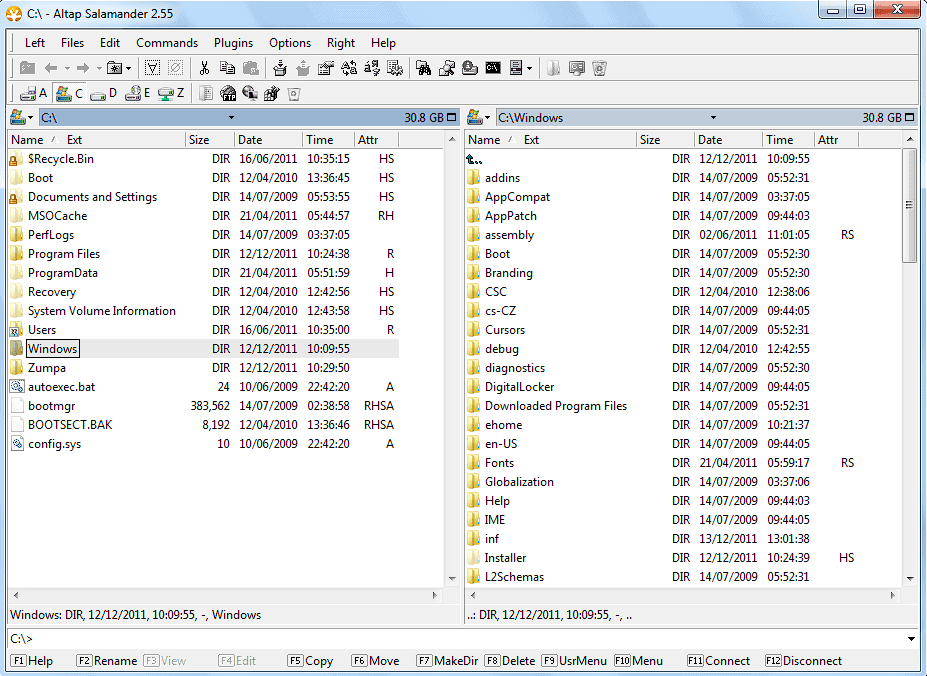927x676 pixels.
Task: Switch to drive C in drive bar
Action: click(69, 93)
